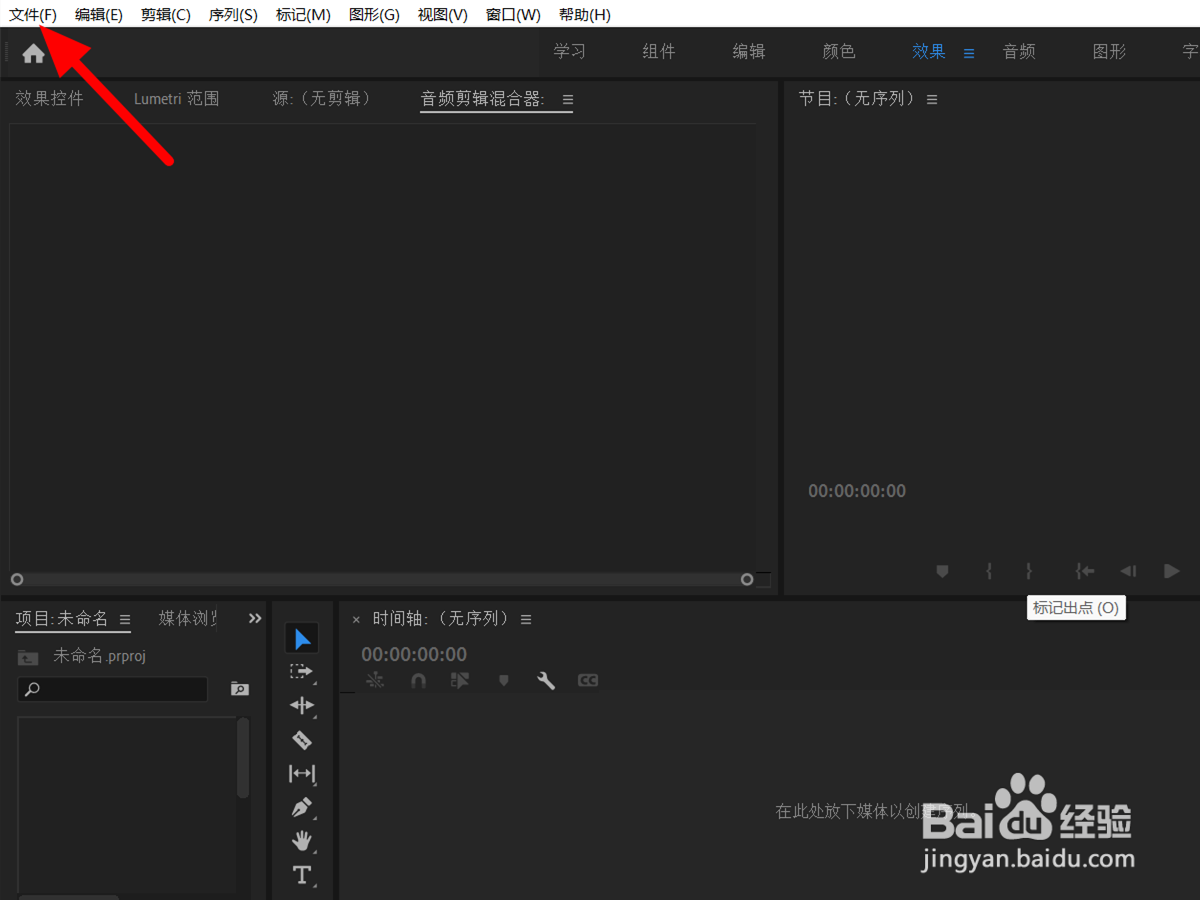Select the Type tool
This screenshot has width=1200, height=900.
click(302, 874)
